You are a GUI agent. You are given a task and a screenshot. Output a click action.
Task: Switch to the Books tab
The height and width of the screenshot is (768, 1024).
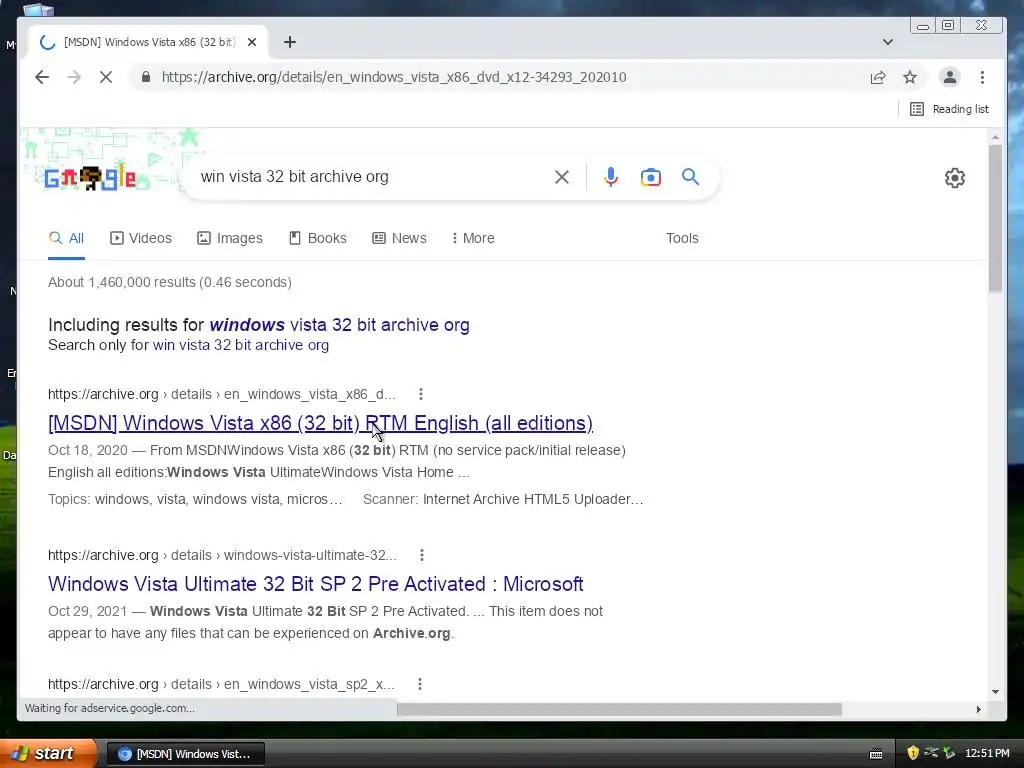point(318,238)
